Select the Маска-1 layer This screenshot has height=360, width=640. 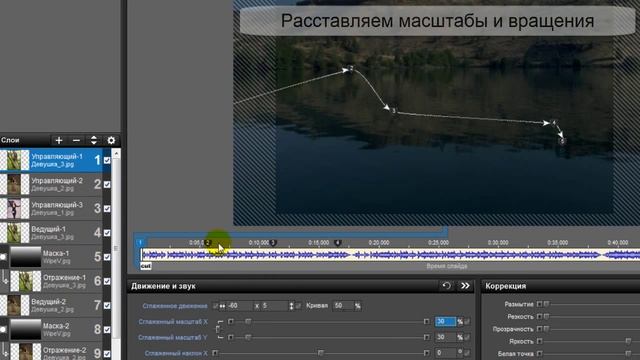[51, 257]
